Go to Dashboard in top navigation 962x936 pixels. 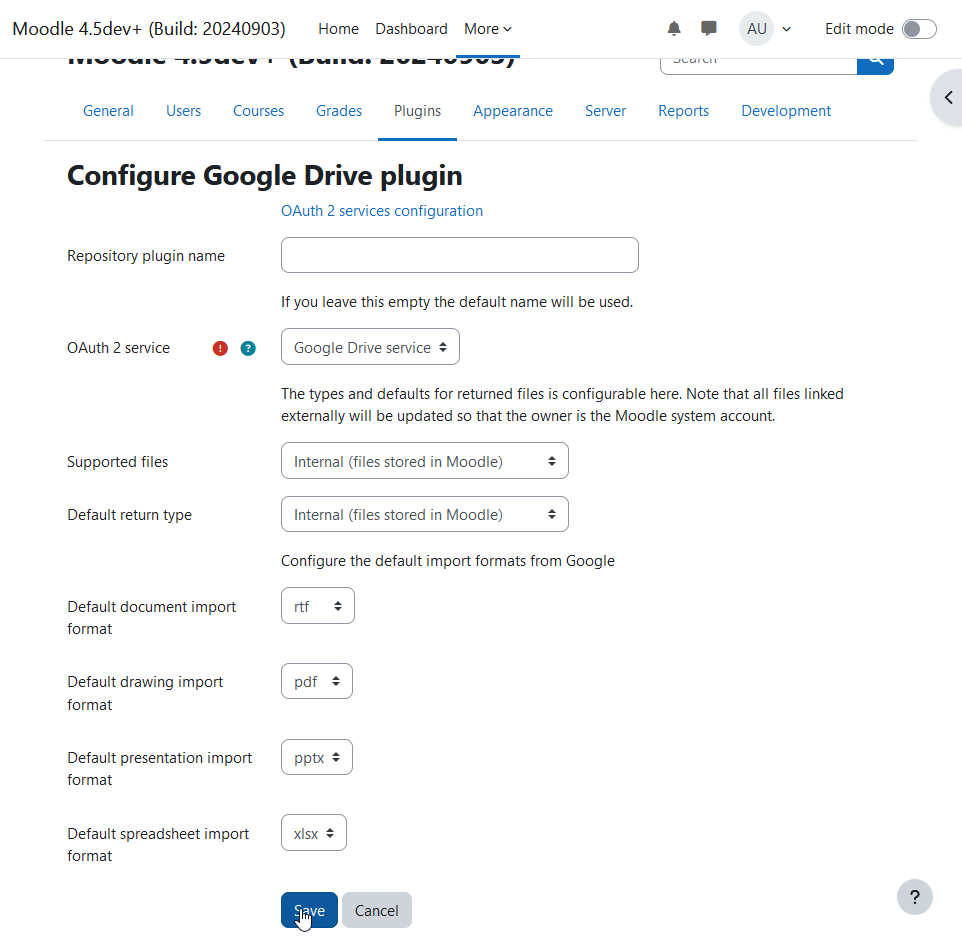411,29
